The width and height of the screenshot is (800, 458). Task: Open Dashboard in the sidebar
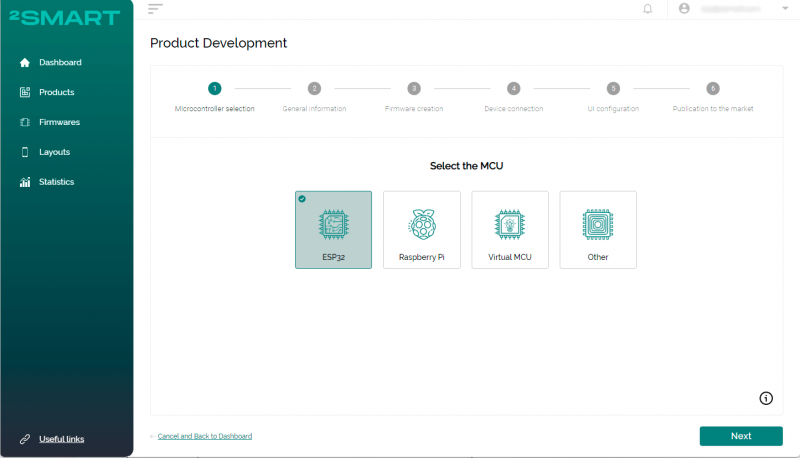coord(60,62)
